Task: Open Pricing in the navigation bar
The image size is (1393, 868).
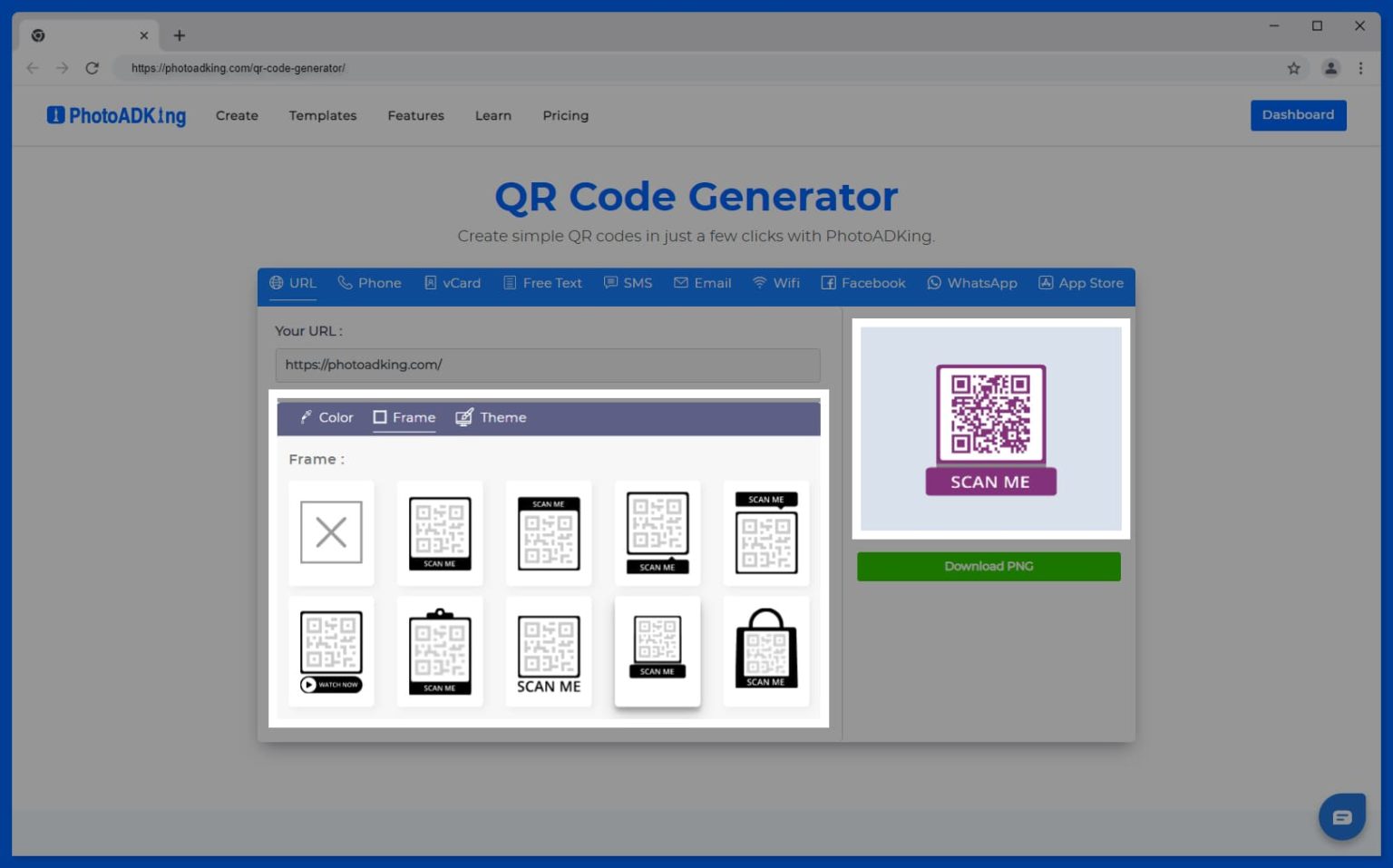Action: click(x=565, y=115)
